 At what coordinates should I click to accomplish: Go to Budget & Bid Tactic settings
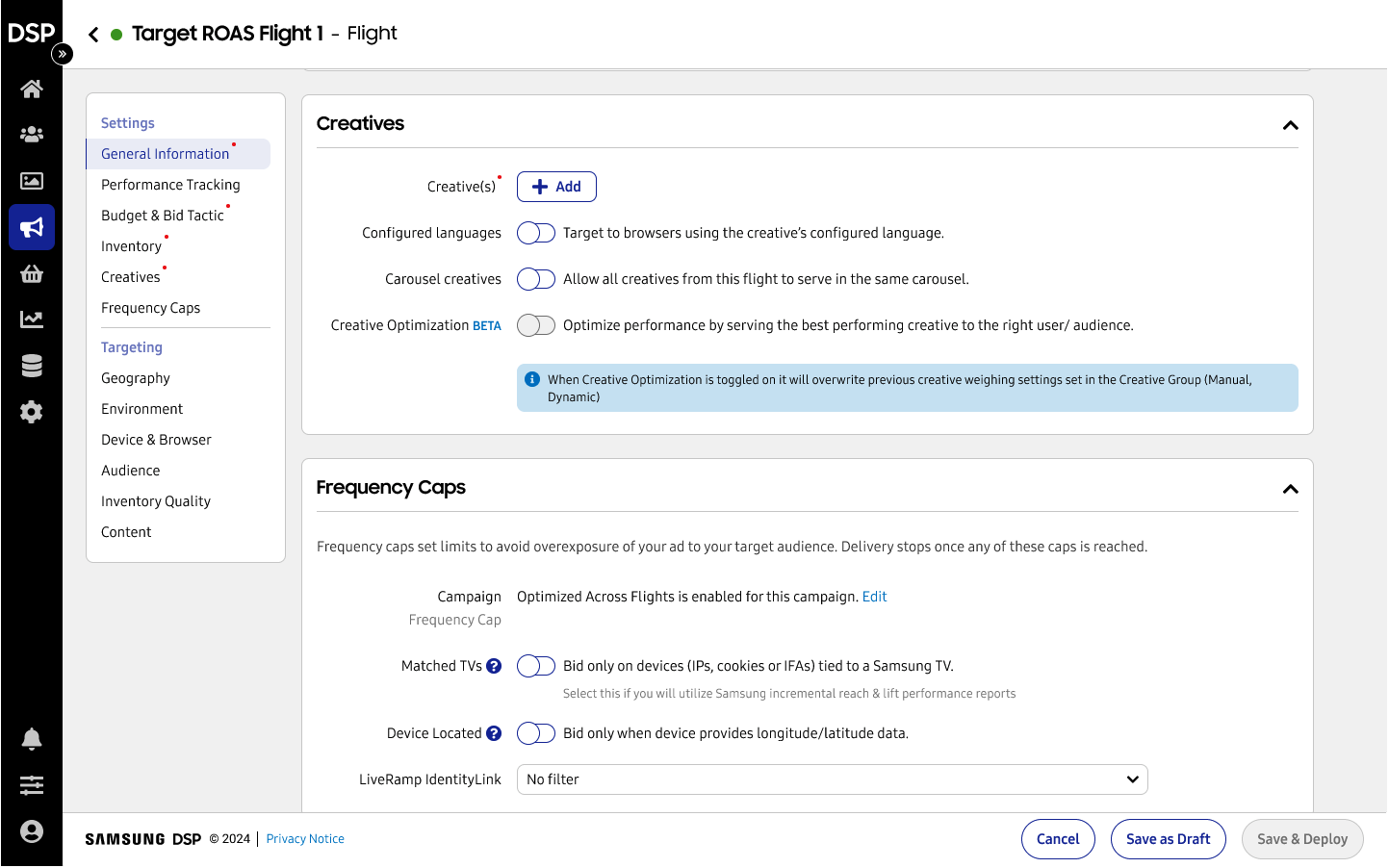point(163,216)
